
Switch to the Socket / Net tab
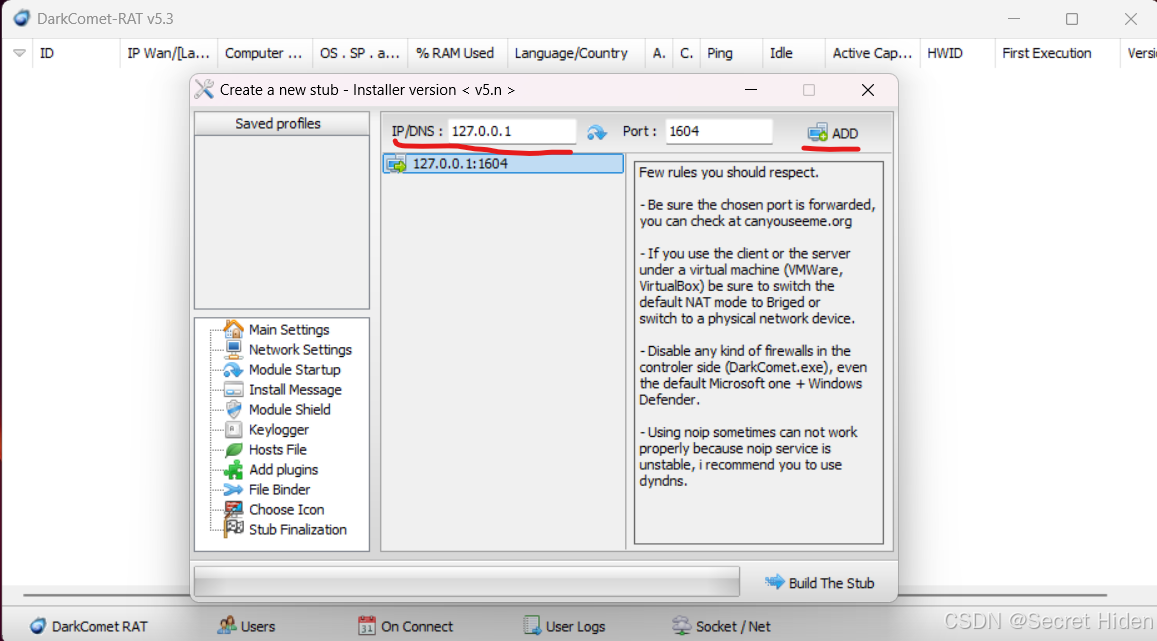pyautogui.click(x=722, y=626)
